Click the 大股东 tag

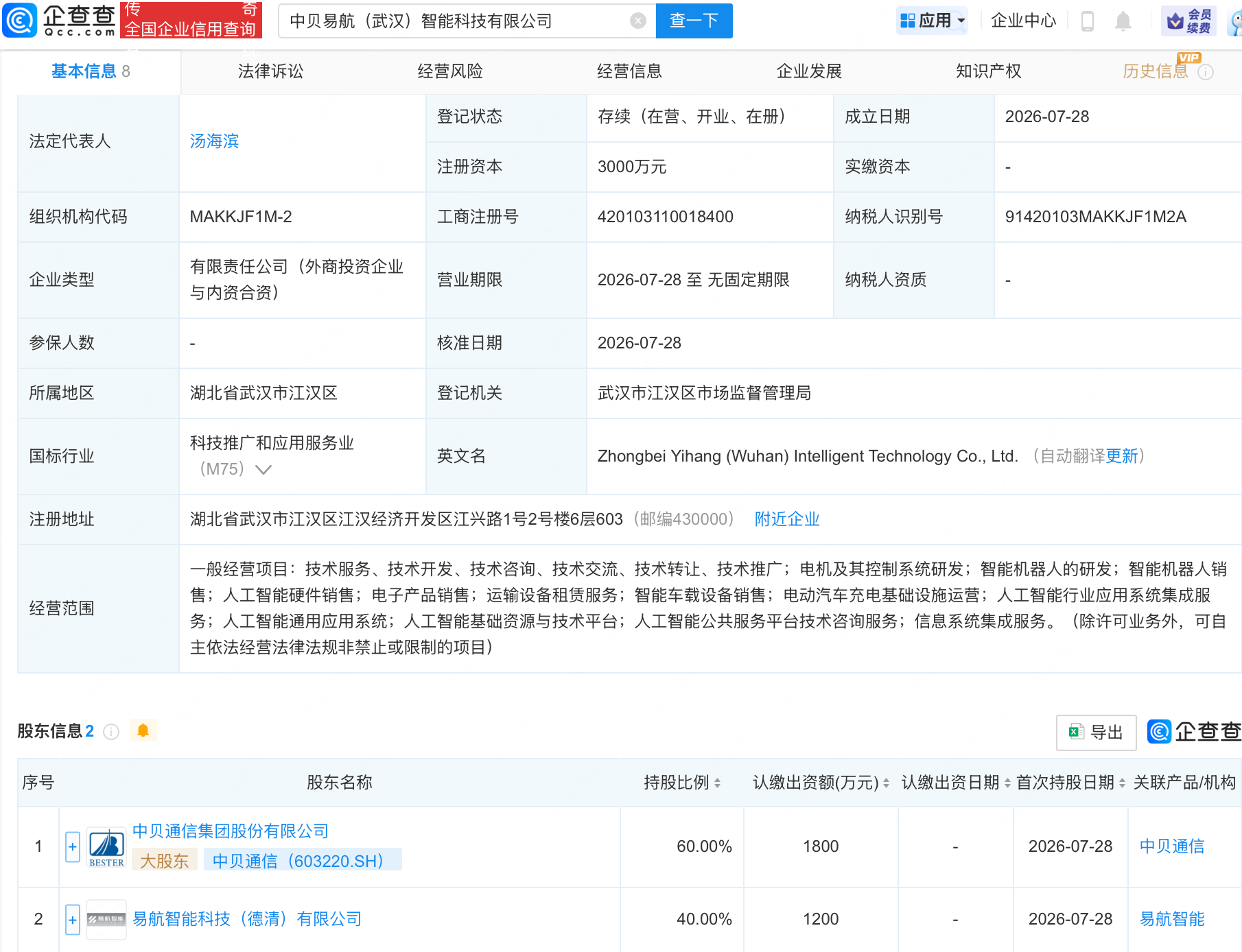coord(164,861)
